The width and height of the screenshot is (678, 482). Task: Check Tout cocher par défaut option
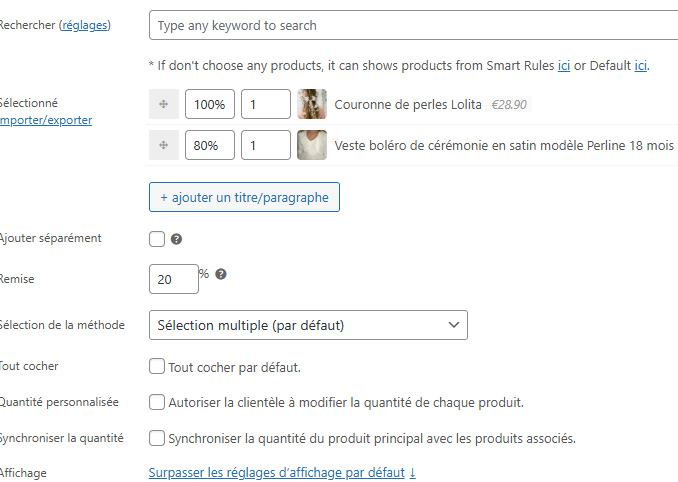click(x=157, y=367)
